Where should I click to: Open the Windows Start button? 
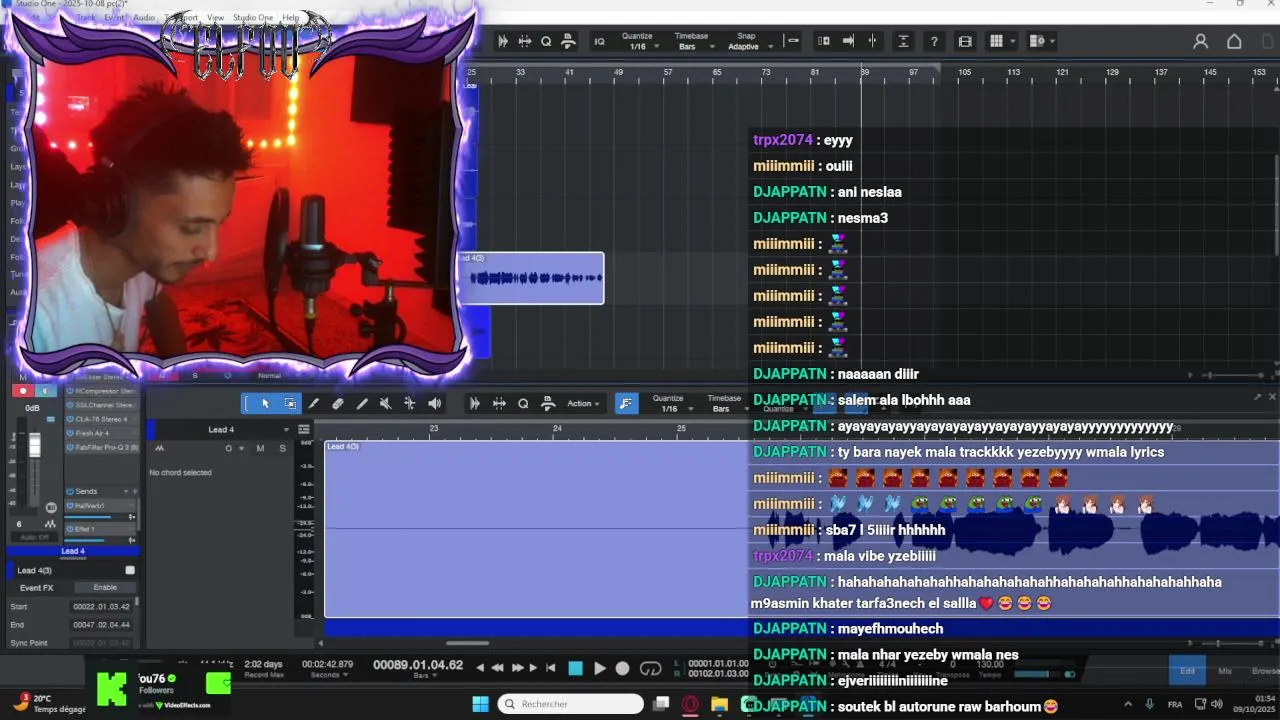pos(479,703)
